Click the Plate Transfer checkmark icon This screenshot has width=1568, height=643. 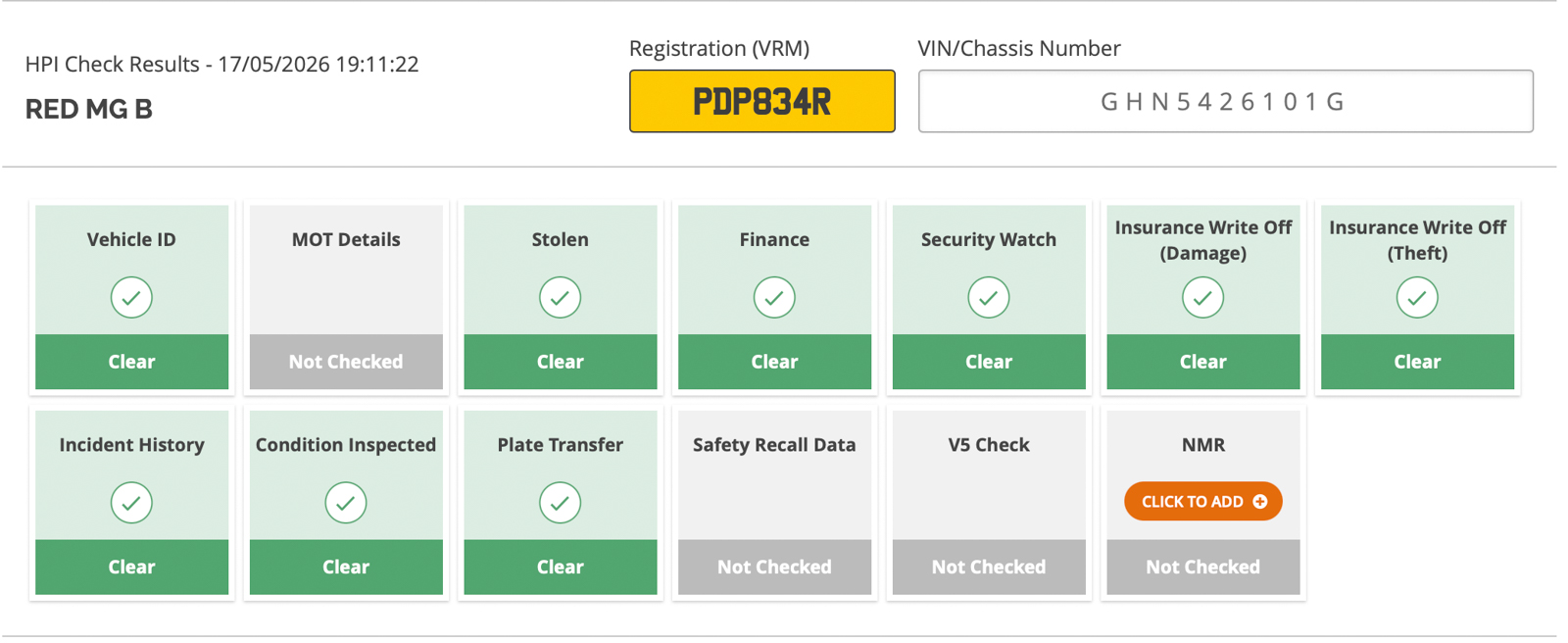pyautogui.click(x=560, y=503)
